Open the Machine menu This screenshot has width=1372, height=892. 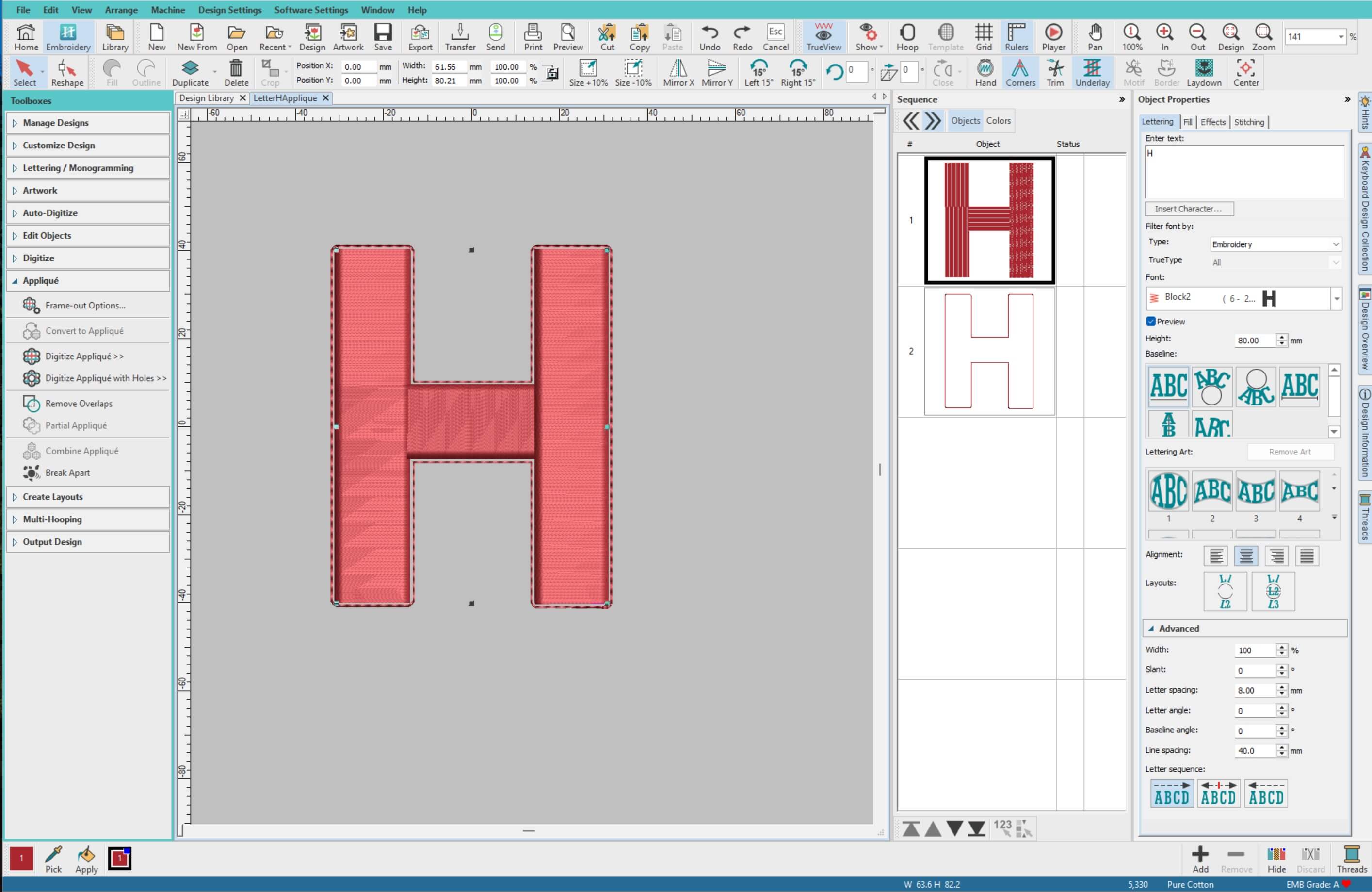click(x=168, y=10)
